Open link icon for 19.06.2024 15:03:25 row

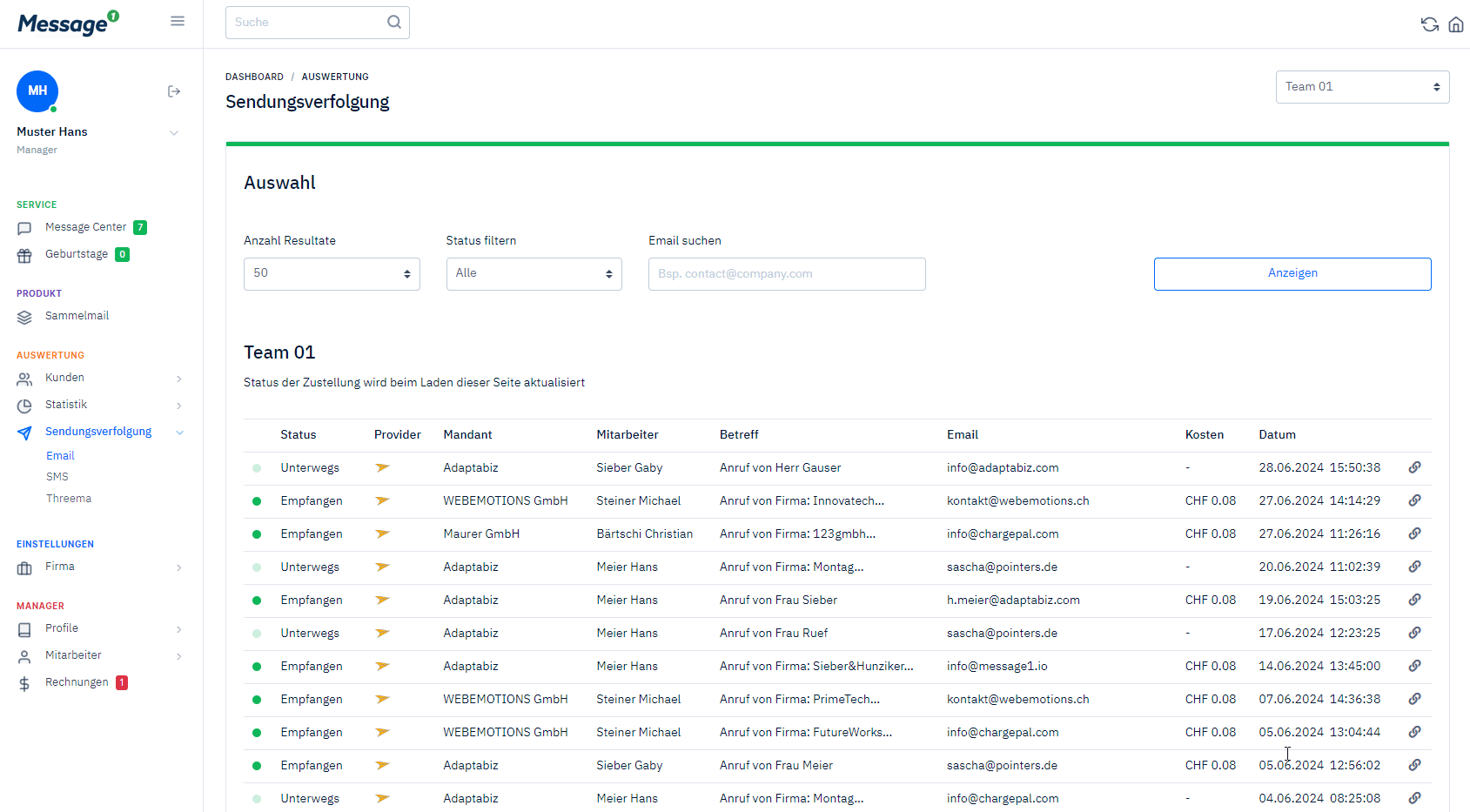pyautogui.click(x=1414, y=600)
